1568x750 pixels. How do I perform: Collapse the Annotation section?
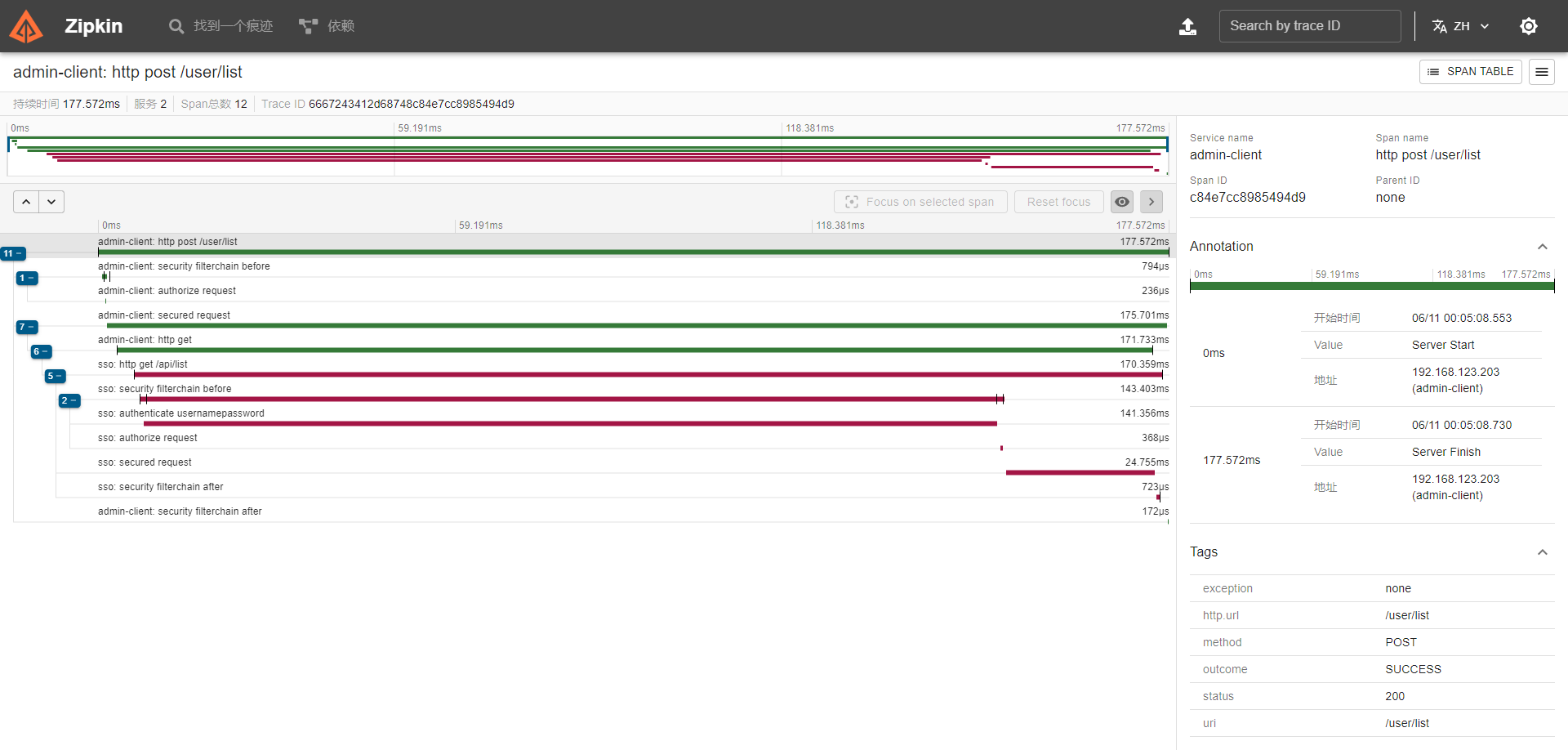pyautogui.click(x=1542, y=247)
